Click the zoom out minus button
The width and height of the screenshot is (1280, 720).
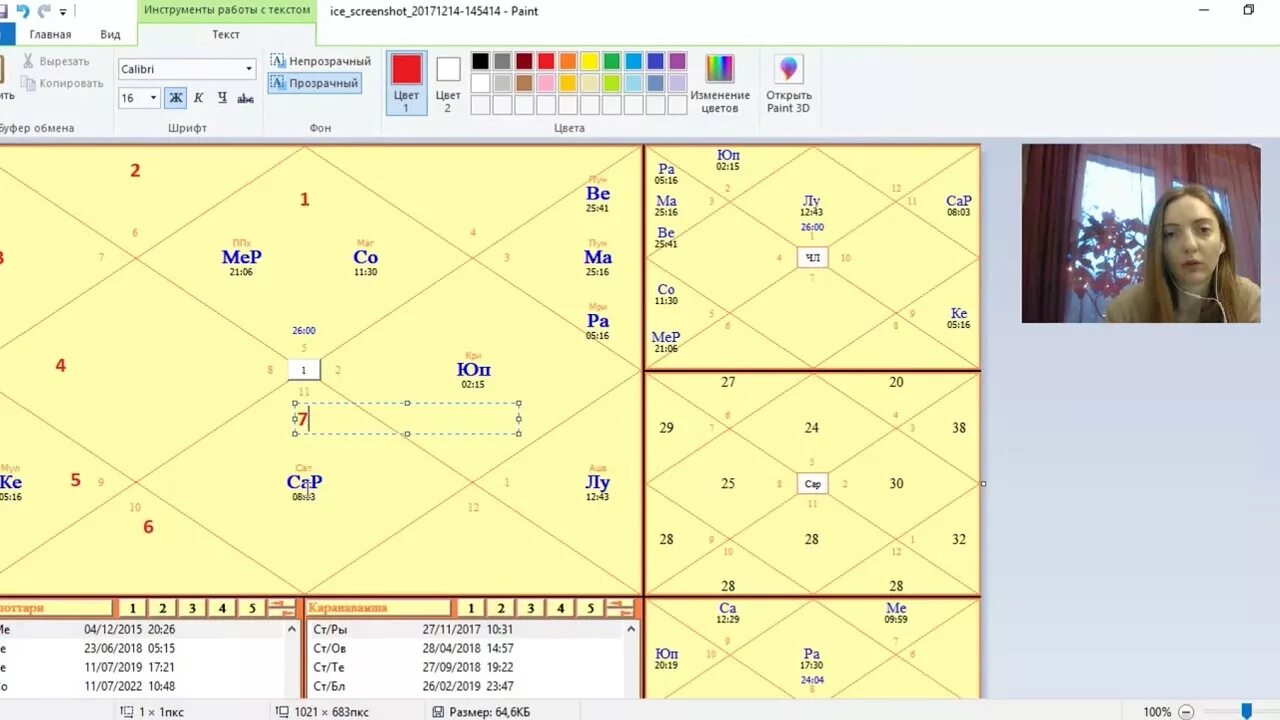click(x=1185, y=711)
